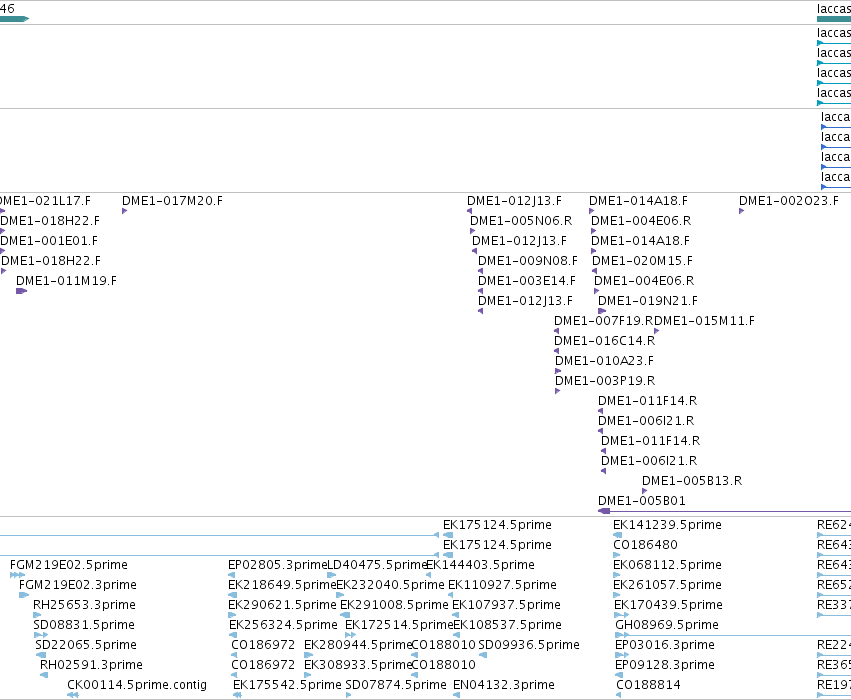Select the EP02805.3prime EST label
Image resolution: width=851 pixels, height=700 pixels.
(x=277, y=565)
